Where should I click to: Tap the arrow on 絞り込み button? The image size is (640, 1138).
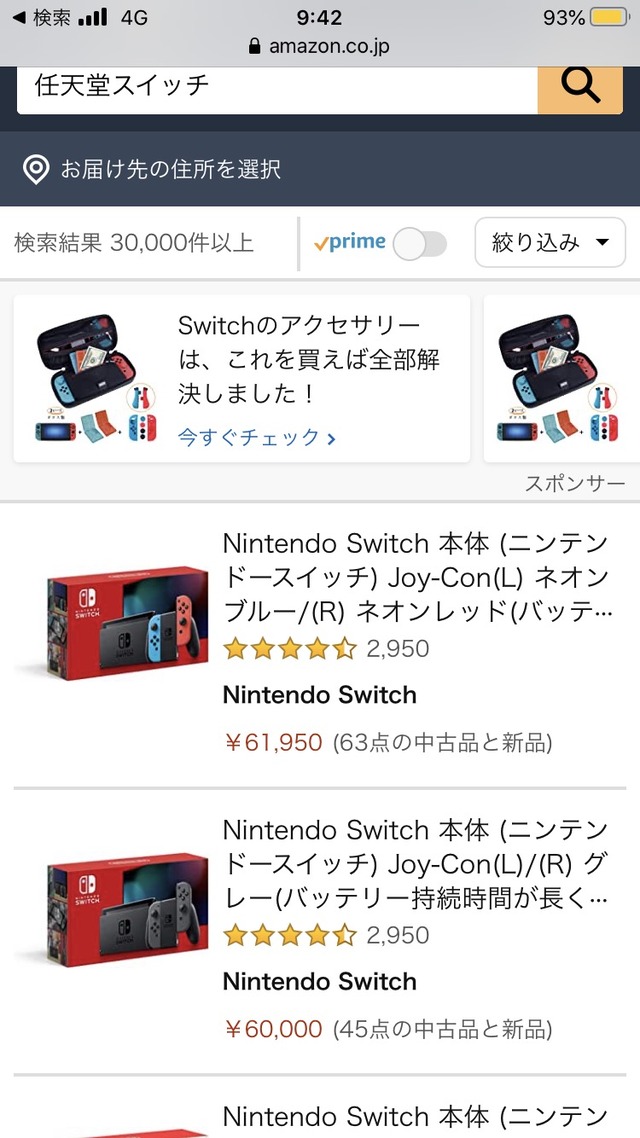coord(602,243)
